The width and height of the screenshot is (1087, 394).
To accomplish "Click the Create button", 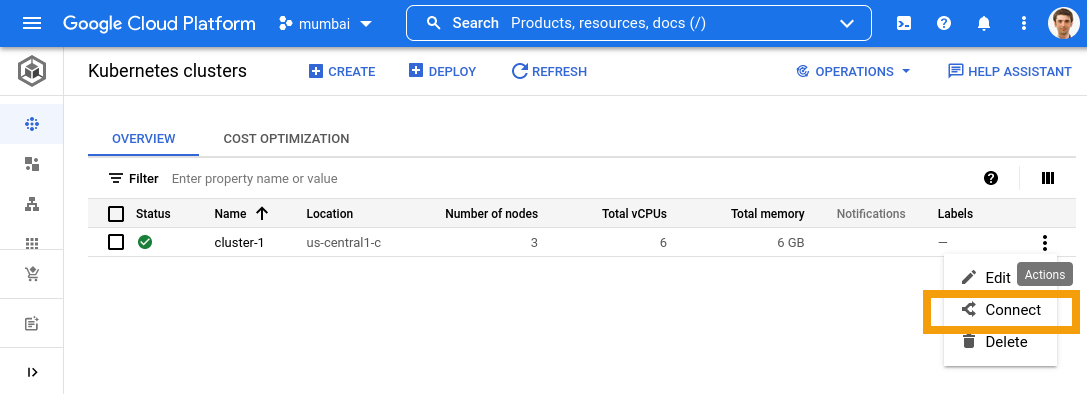I will (x=342, y=71).
